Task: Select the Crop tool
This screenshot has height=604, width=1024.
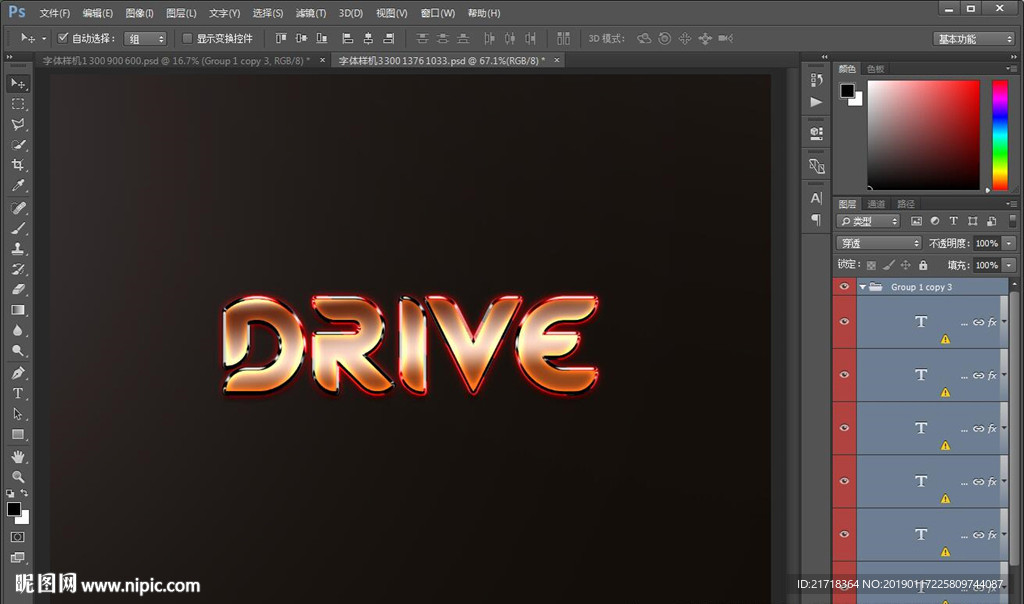Action: (18, 166)
